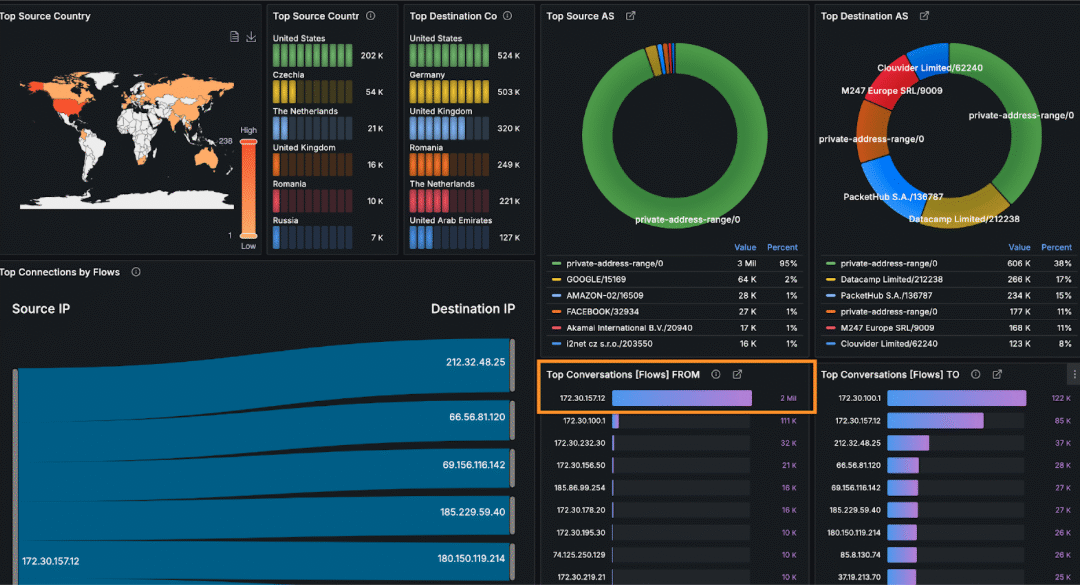The image size is (1080, 585).
Task: Sort Destination AS legend by Value column
Action: coord(1019,247)
